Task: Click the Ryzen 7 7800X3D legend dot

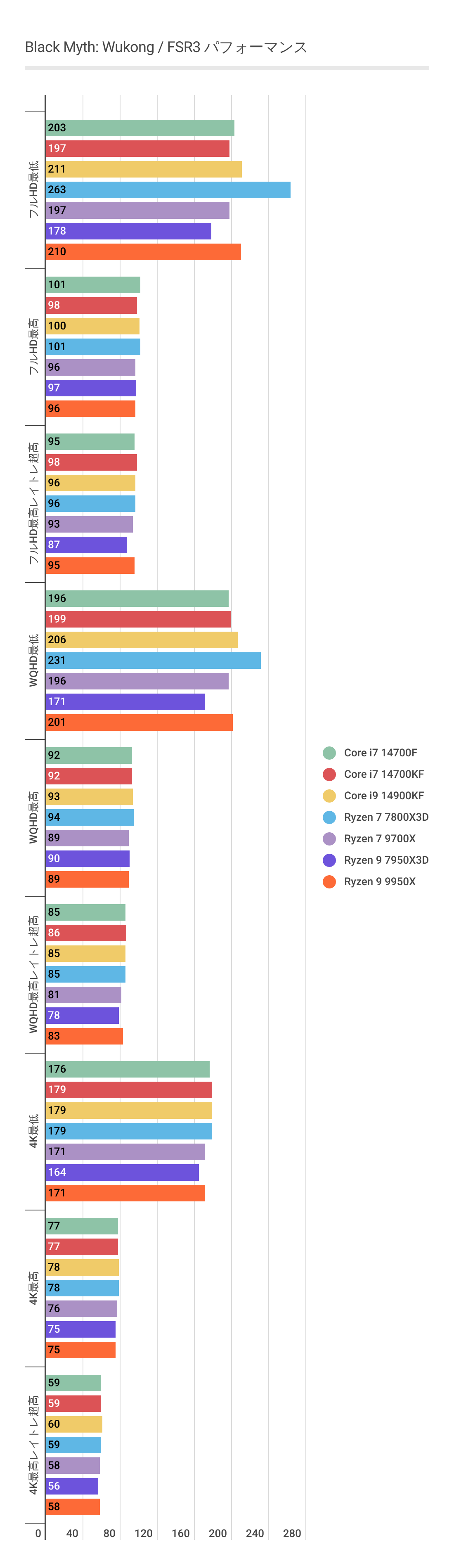Action: (329, 817)
